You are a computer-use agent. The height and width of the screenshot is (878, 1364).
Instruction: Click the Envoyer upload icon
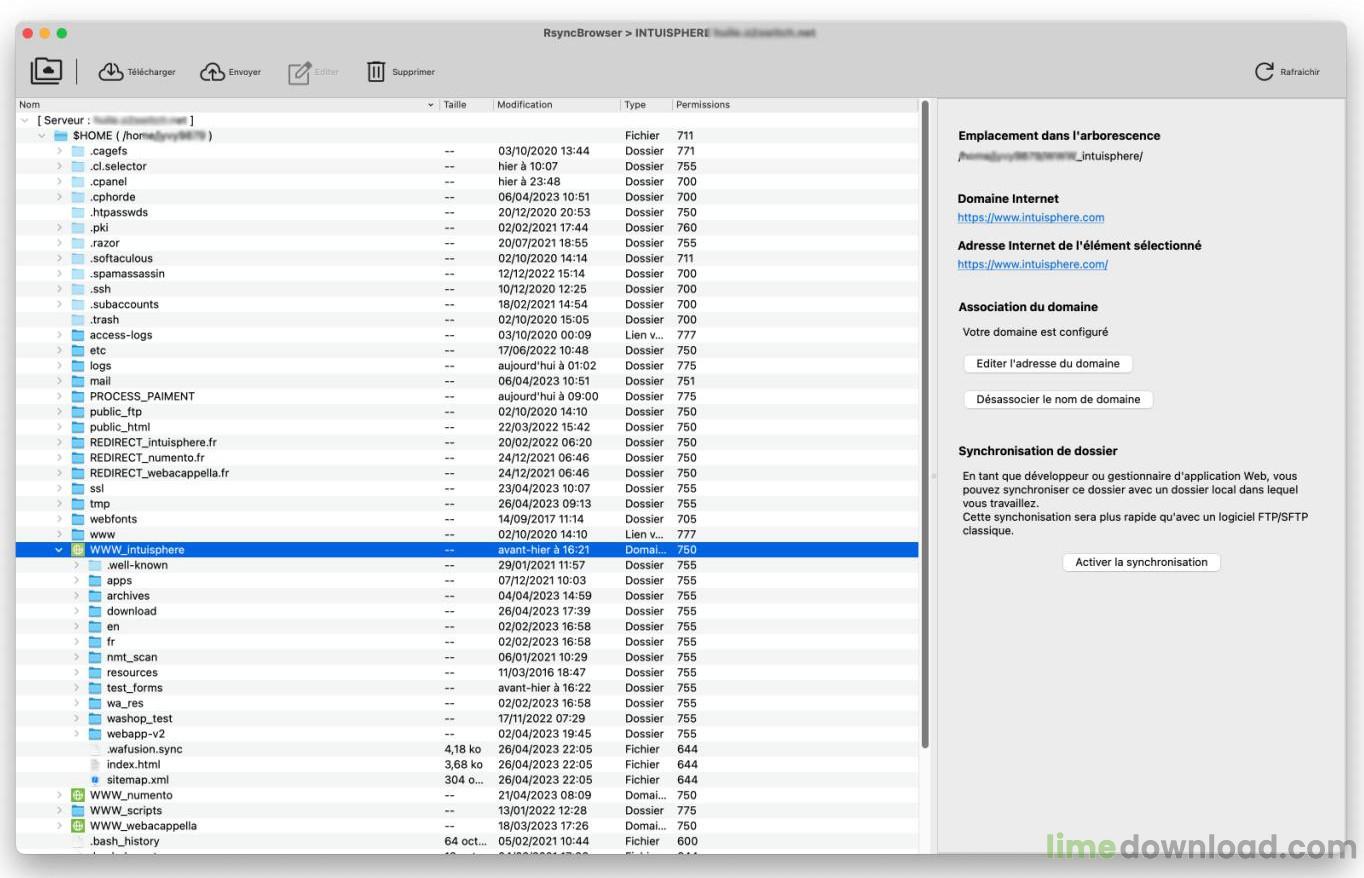(x=213, y=71)
